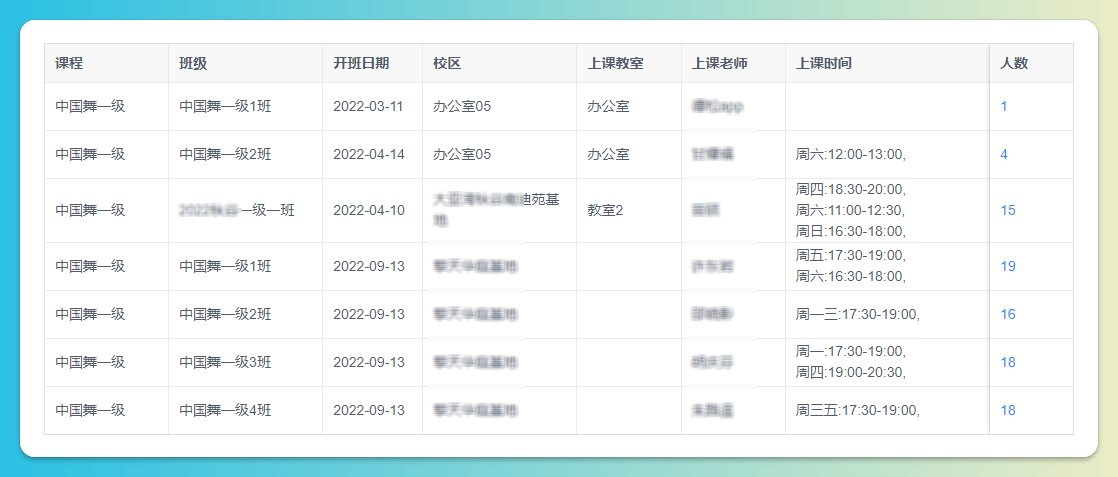This screenshot has height=477, width=1118.
Task: Select class 中国舞一级2班 opened 2022-09-13
Action: tap(225, 314)
